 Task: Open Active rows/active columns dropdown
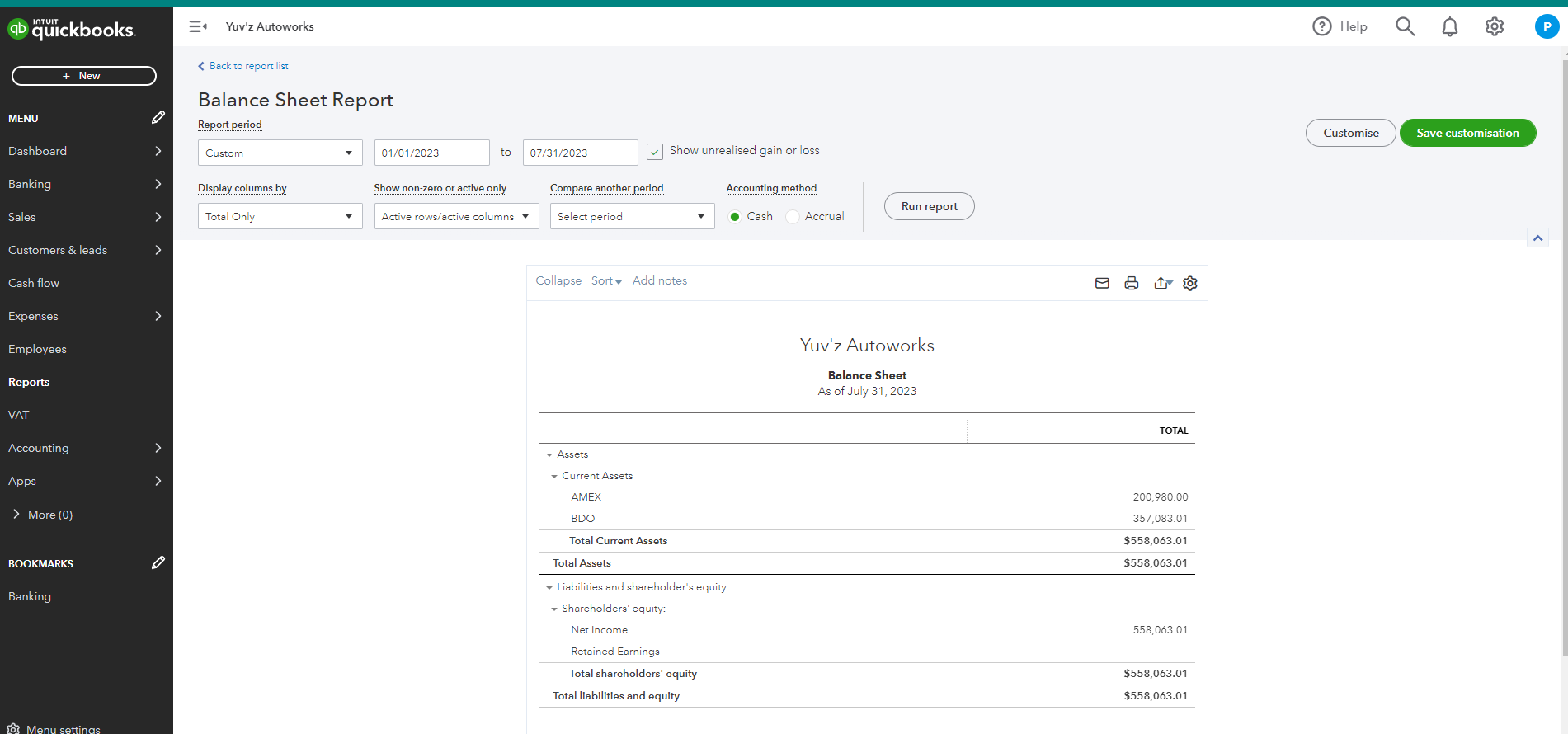click(x=456, y=216)
